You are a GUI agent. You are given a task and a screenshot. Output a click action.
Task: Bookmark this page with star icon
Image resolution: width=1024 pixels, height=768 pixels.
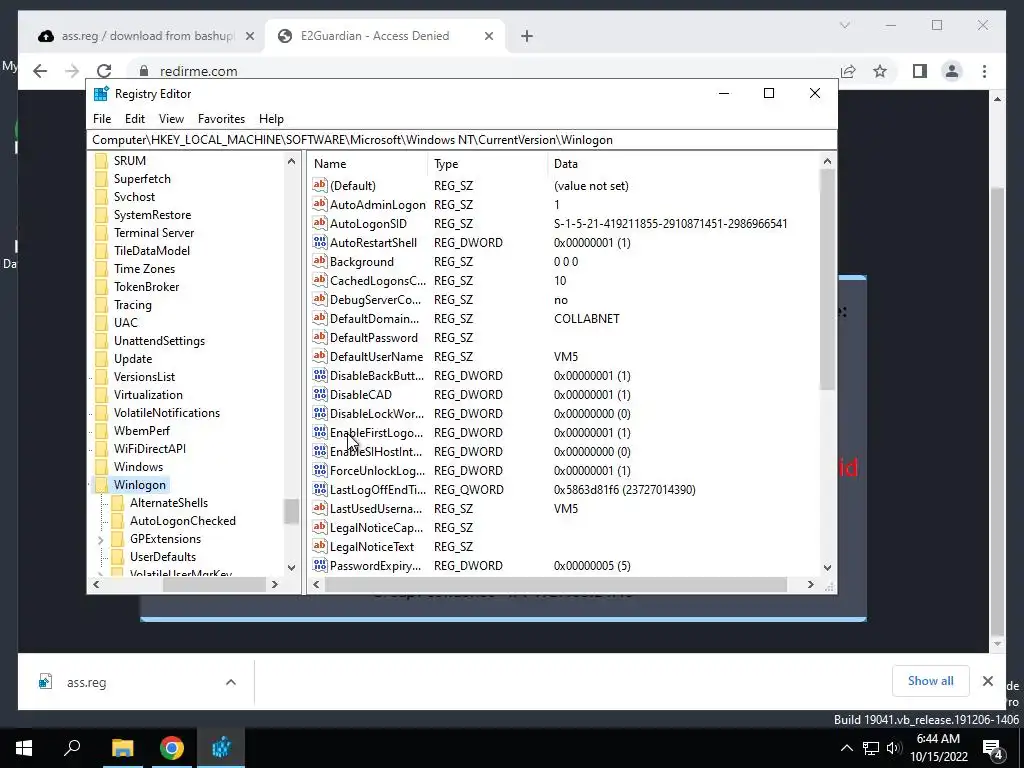coord(880,71)
